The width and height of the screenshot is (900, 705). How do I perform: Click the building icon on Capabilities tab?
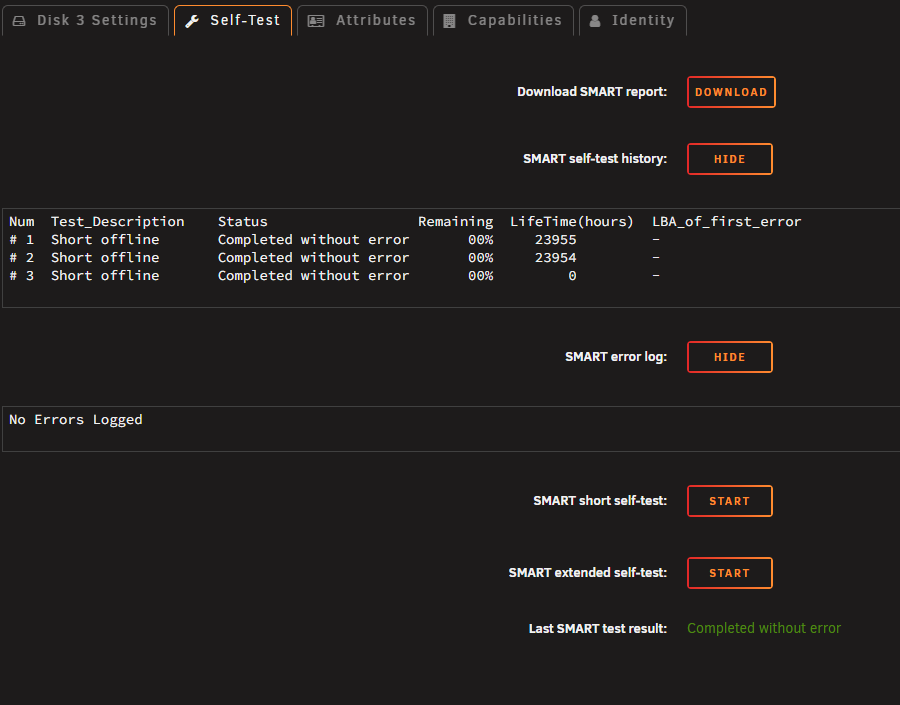[449, 21]
